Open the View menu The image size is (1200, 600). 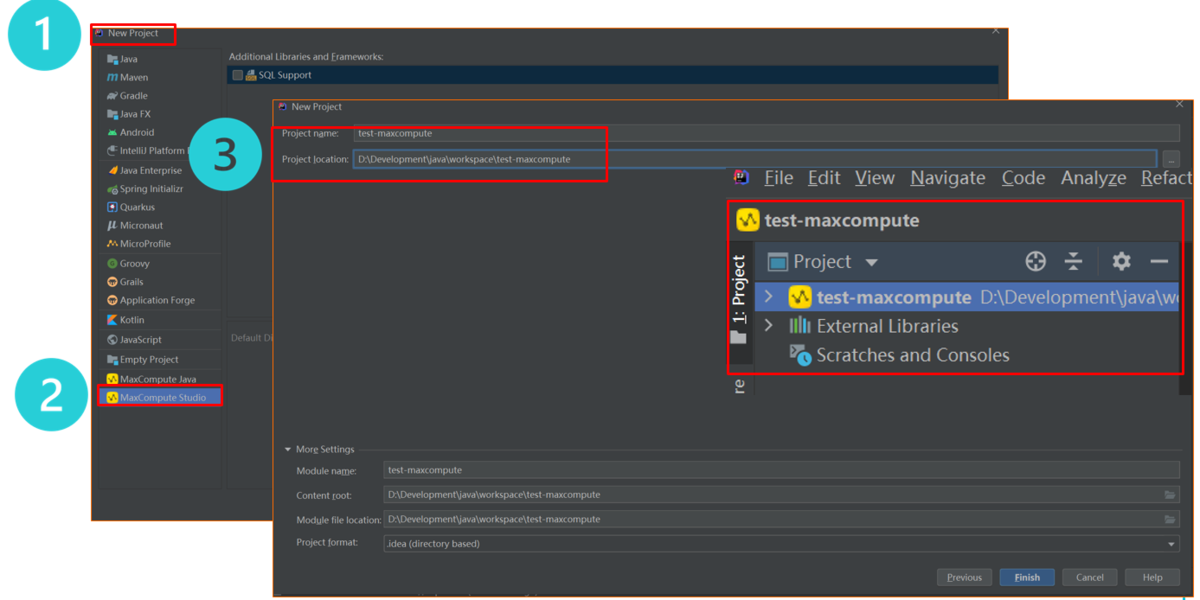point(875,178)
